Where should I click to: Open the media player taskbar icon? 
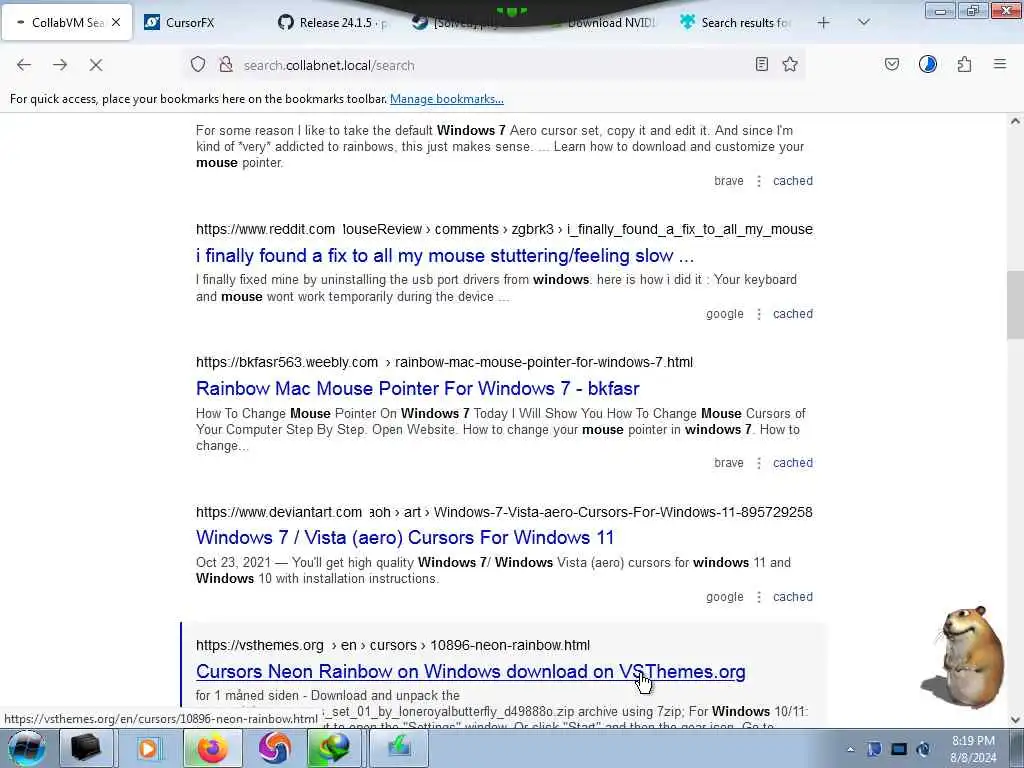[x=149, y=748]
